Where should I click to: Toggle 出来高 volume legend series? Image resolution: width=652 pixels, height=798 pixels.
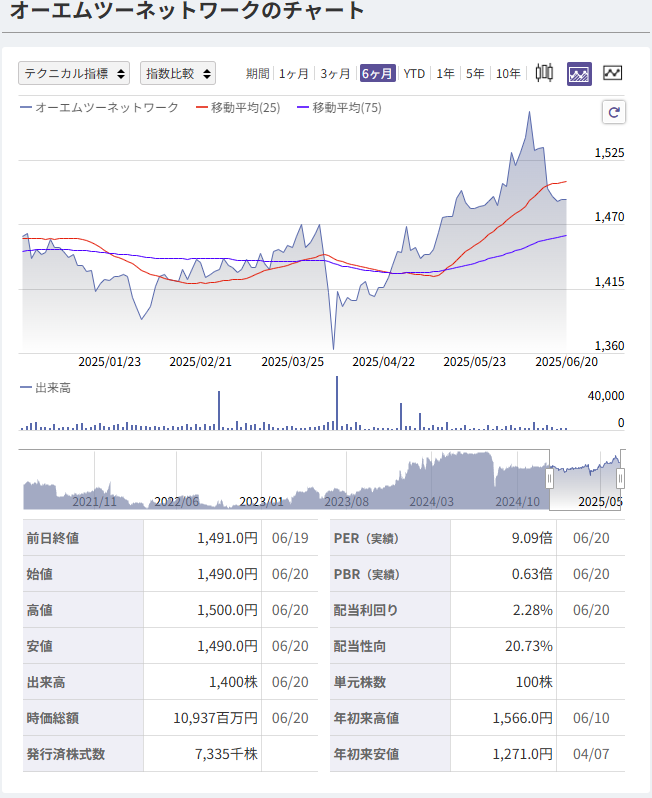[45, 388]
